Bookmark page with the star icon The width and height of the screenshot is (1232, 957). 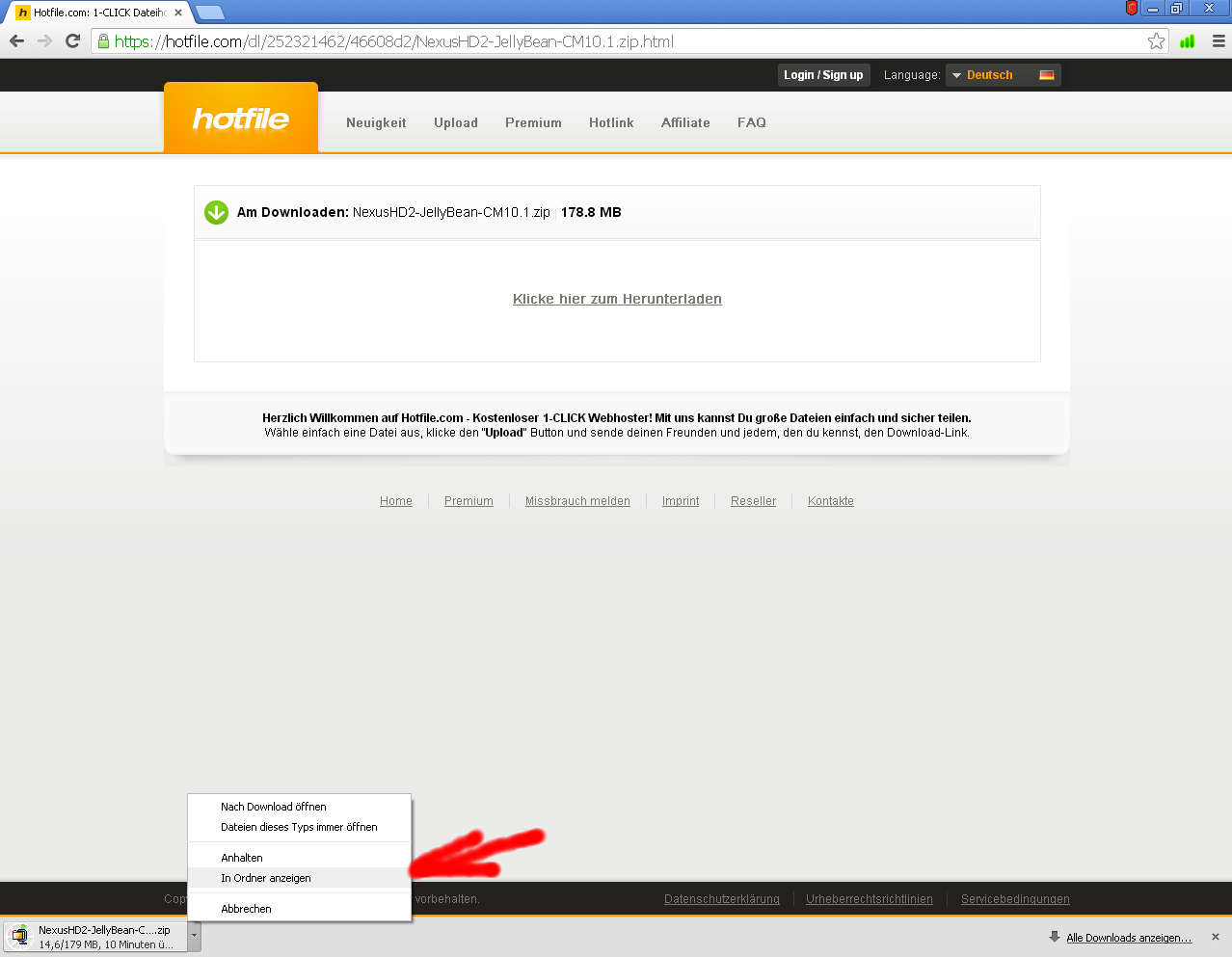(1156, 41)
